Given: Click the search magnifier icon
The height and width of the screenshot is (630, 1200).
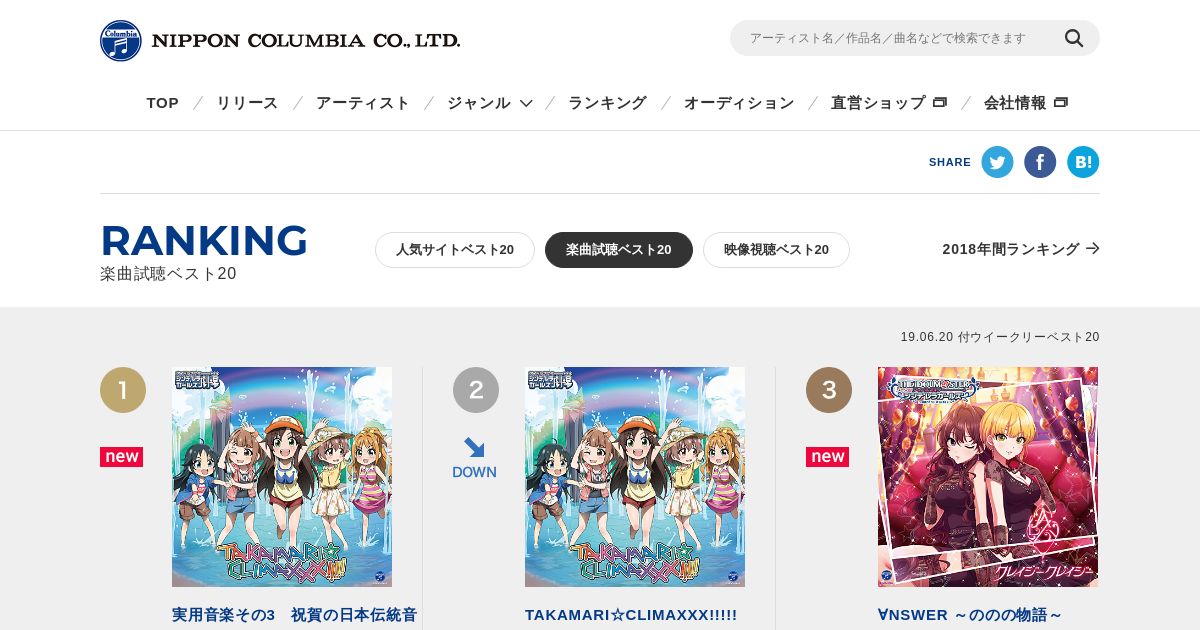Looking at the screenshot, I should click(x=1074, y=38).
